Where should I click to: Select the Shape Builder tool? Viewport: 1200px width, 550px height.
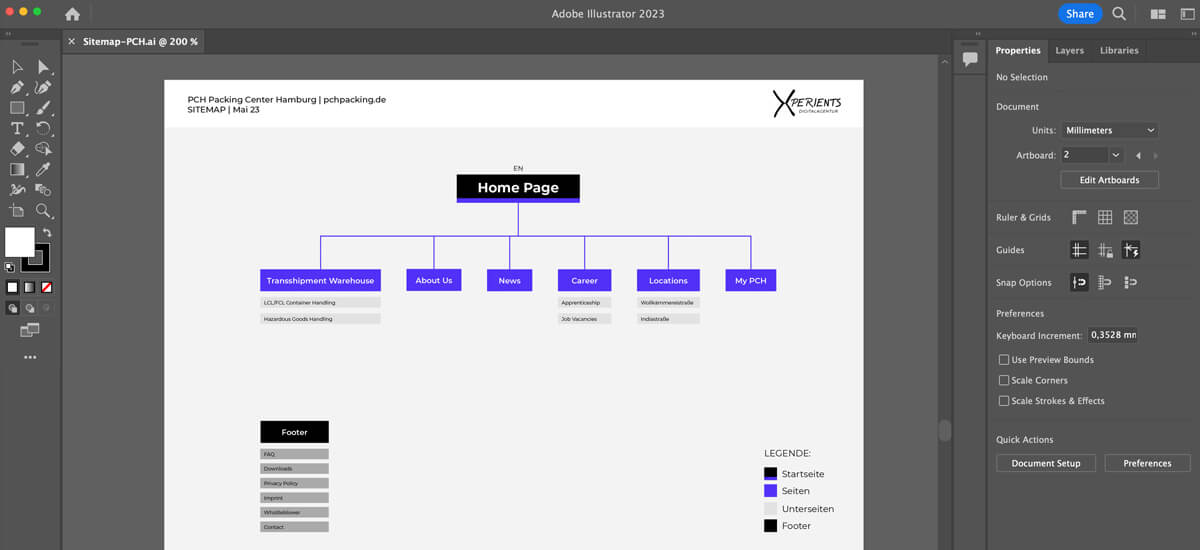coord(43,149)
